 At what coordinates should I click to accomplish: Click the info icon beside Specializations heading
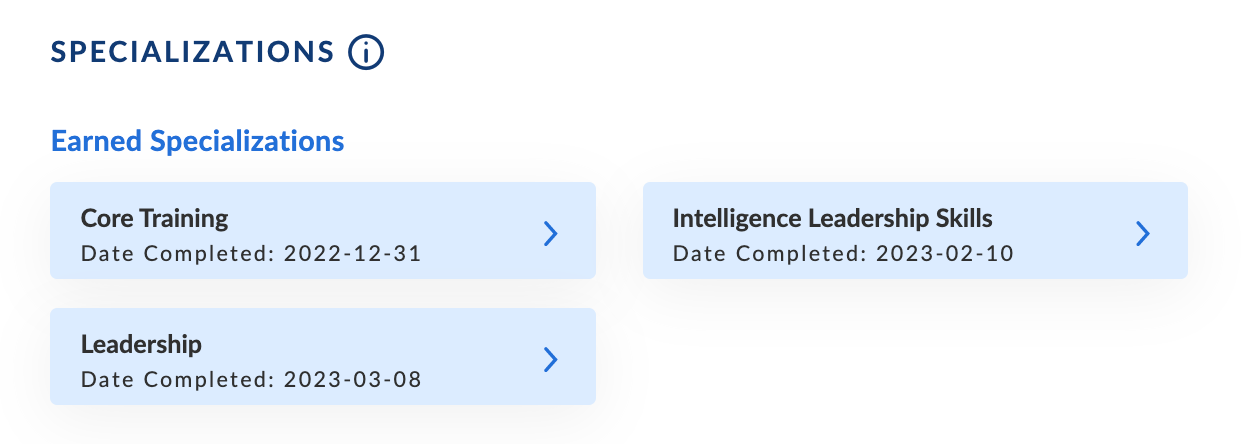tap(366, 53)
